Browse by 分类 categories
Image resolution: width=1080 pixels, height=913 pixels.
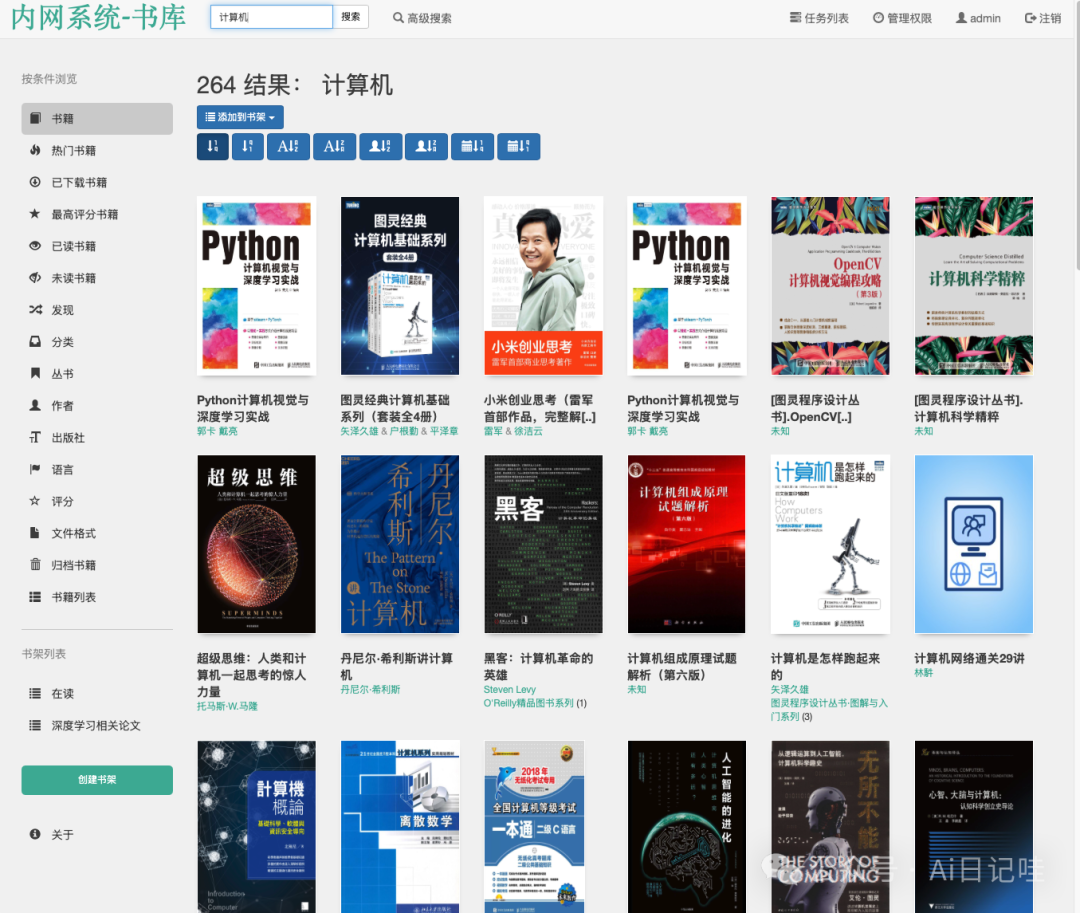tap(97, 342)
